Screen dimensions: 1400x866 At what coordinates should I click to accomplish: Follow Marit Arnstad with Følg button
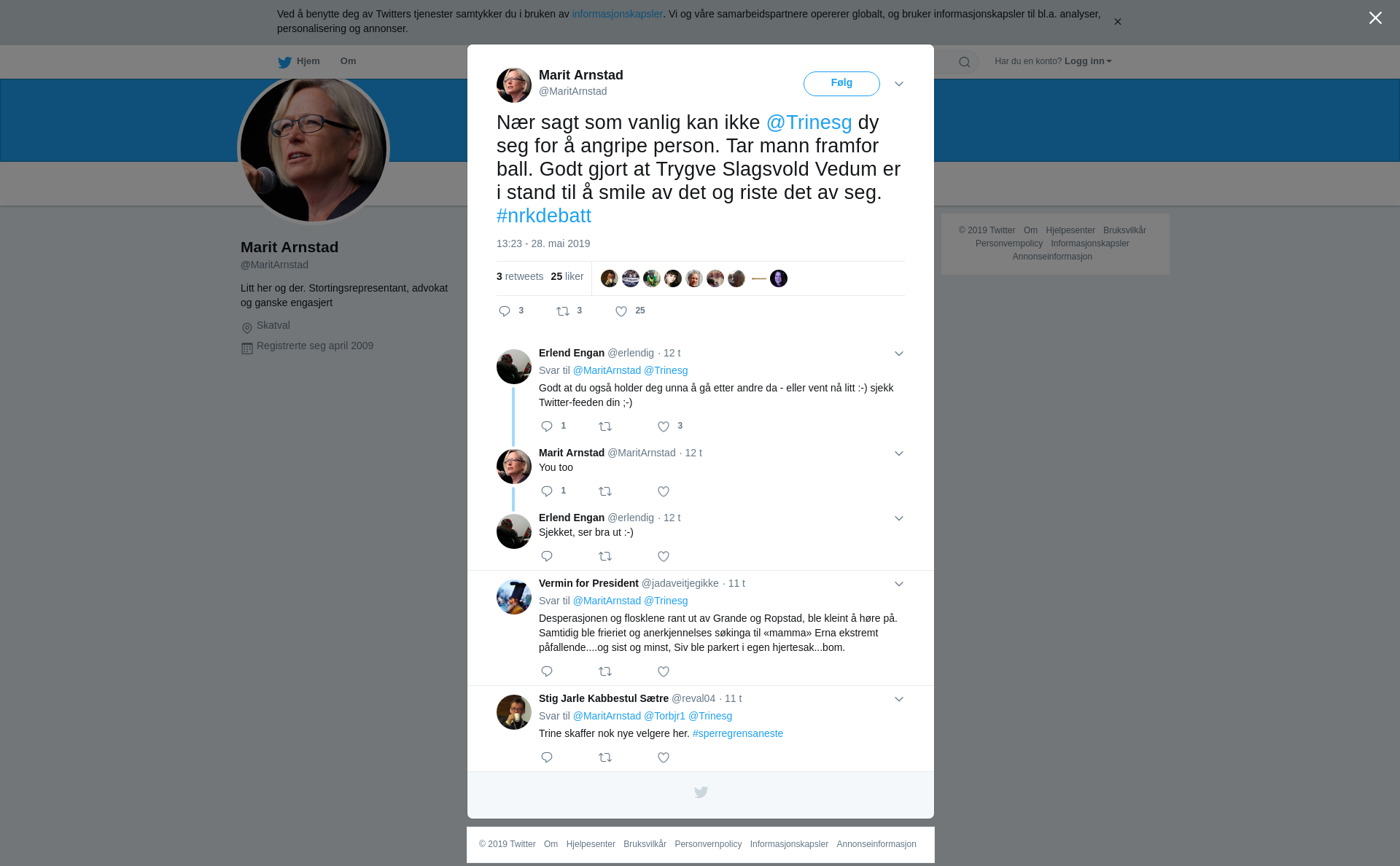point(841,83)
